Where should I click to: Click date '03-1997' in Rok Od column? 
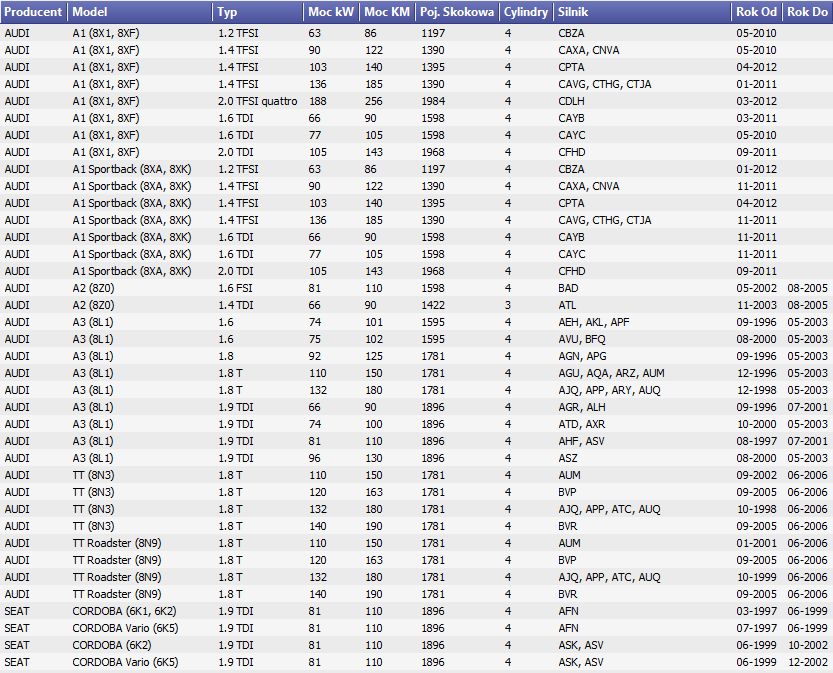(756, 611)
